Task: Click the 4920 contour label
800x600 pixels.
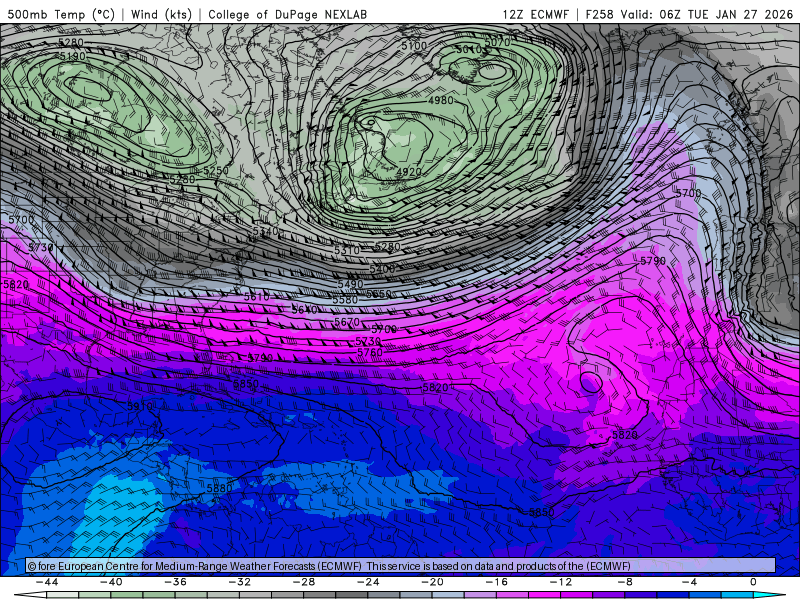Action: 409,172
